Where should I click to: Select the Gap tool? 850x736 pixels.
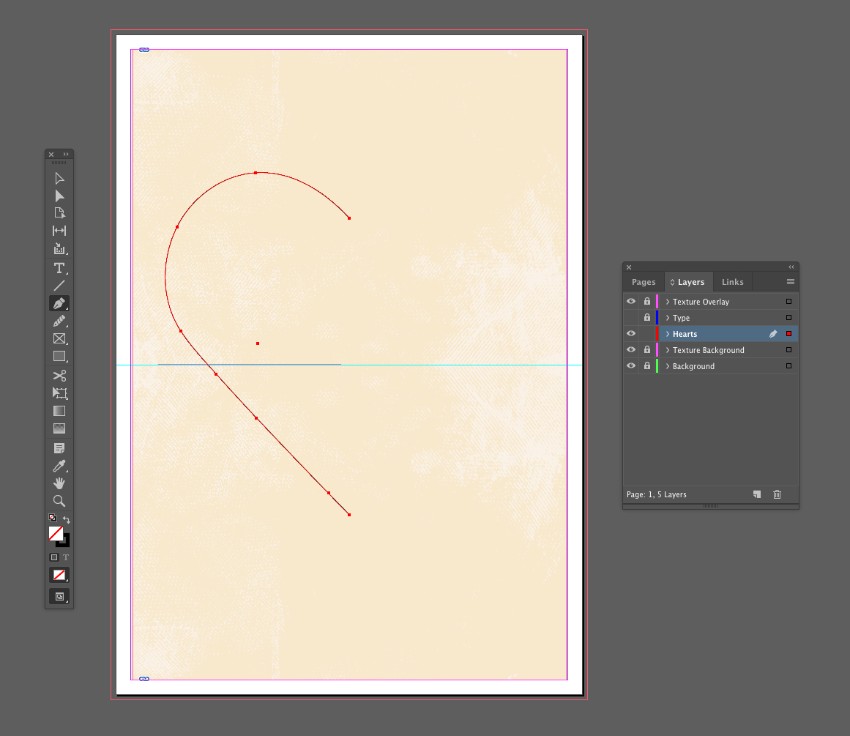[59, 231]
